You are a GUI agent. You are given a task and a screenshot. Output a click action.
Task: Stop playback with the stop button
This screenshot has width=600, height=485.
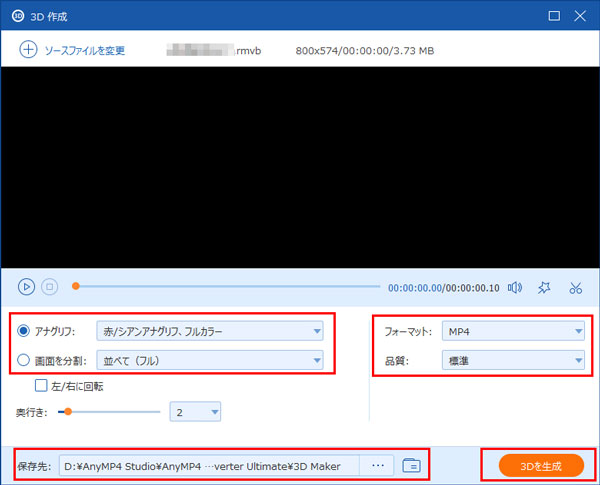49,287
